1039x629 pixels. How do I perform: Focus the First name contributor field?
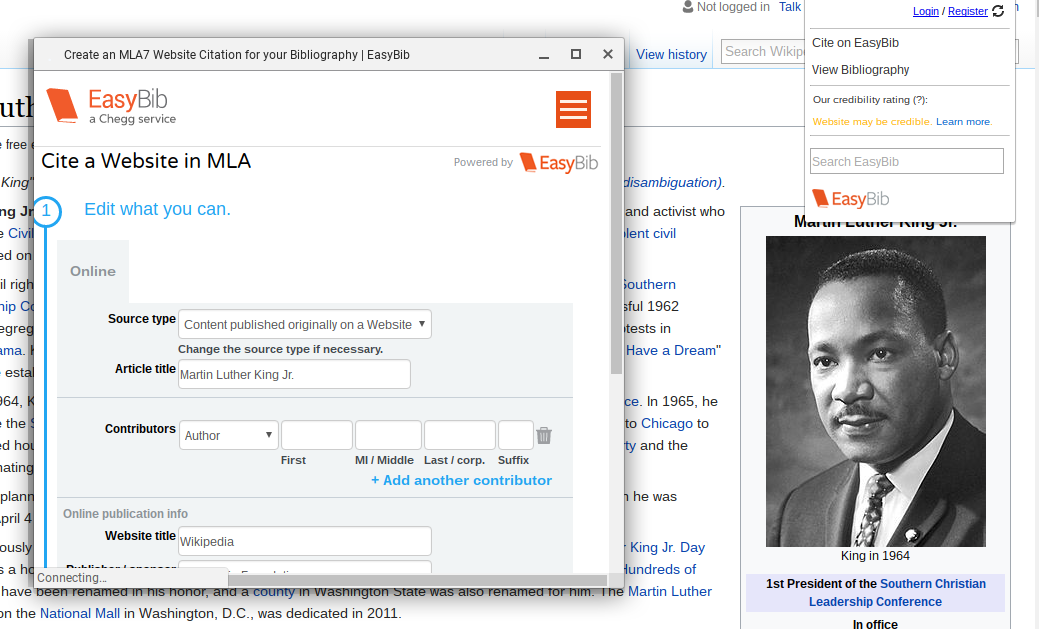click(x=317, y=435)
